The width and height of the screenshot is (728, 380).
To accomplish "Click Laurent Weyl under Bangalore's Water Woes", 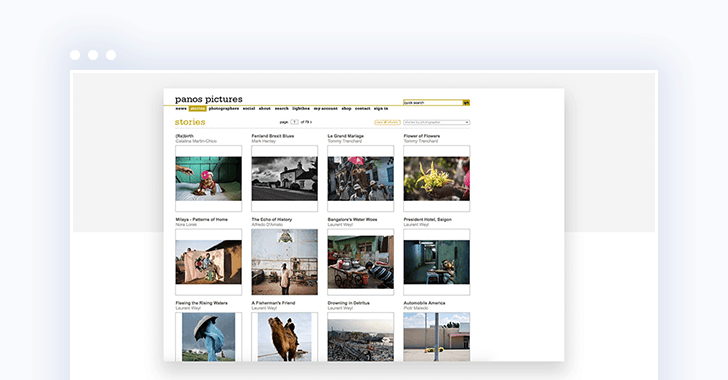I will coord(340,225).
